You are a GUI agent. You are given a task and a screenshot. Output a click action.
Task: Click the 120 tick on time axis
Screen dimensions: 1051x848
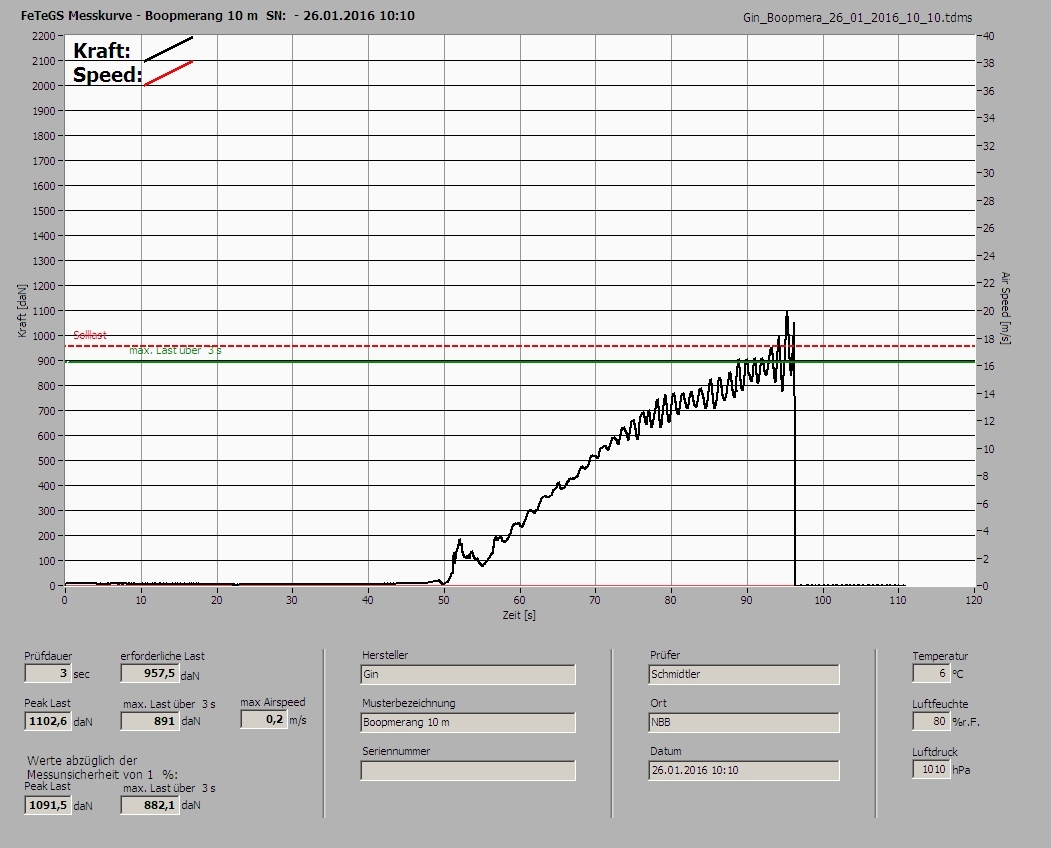click(974, 600)
